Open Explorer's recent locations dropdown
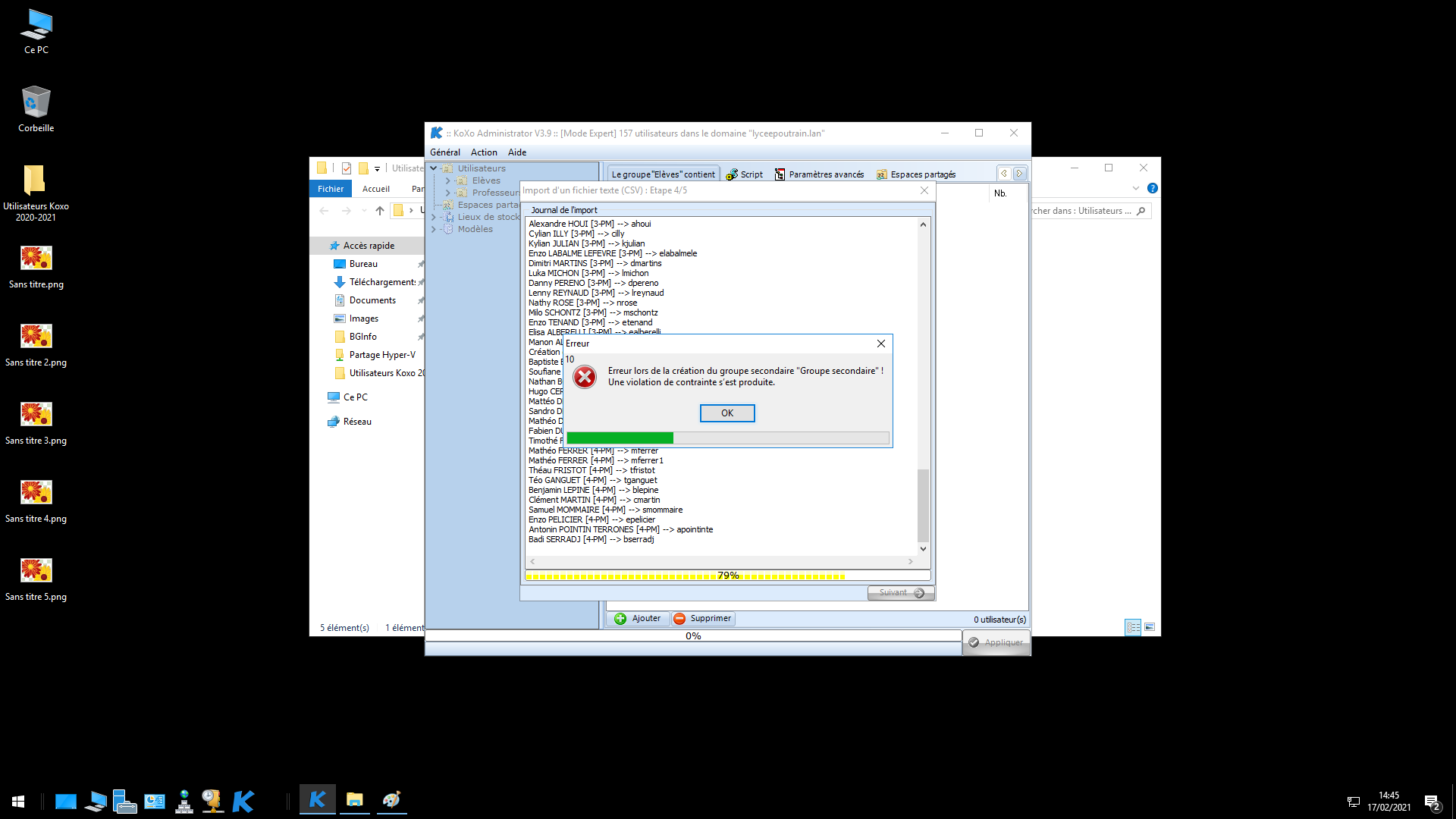Viewport: 1456px width, 819px height. (364, 211)
